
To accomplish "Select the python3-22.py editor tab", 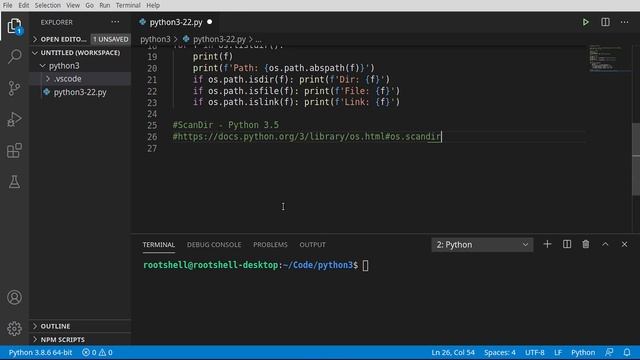I will coord(176,22).
